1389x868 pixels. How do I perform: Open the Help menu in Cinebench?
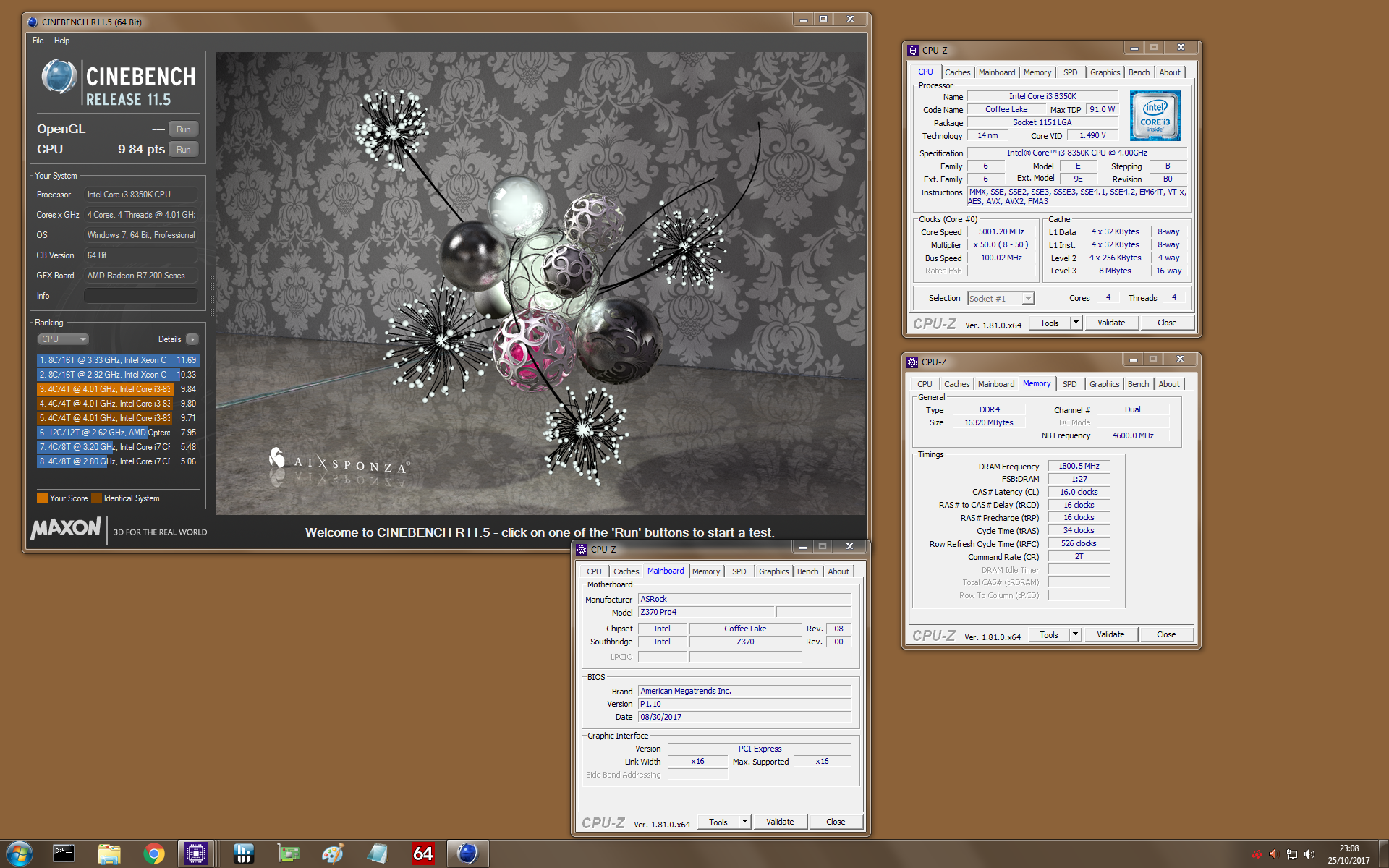[x=62, y=41]
